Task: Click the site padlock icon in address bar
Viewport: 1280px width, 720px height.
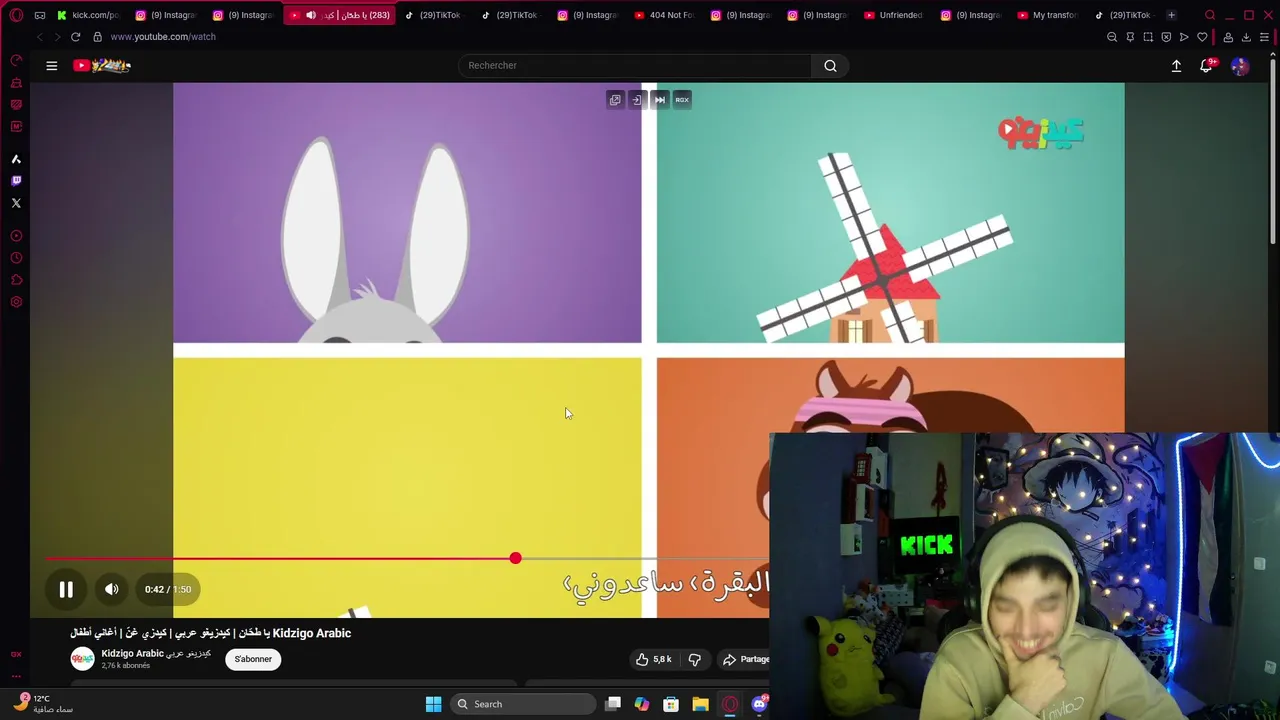Action: pyautogui.click(x=97, y=37)
